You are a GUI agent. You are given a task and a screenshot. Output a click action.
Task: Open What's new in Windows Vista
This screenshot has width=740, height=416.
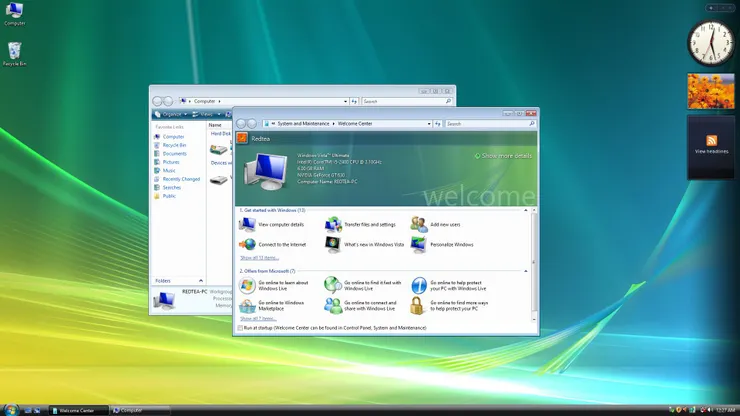coord(365,245)
